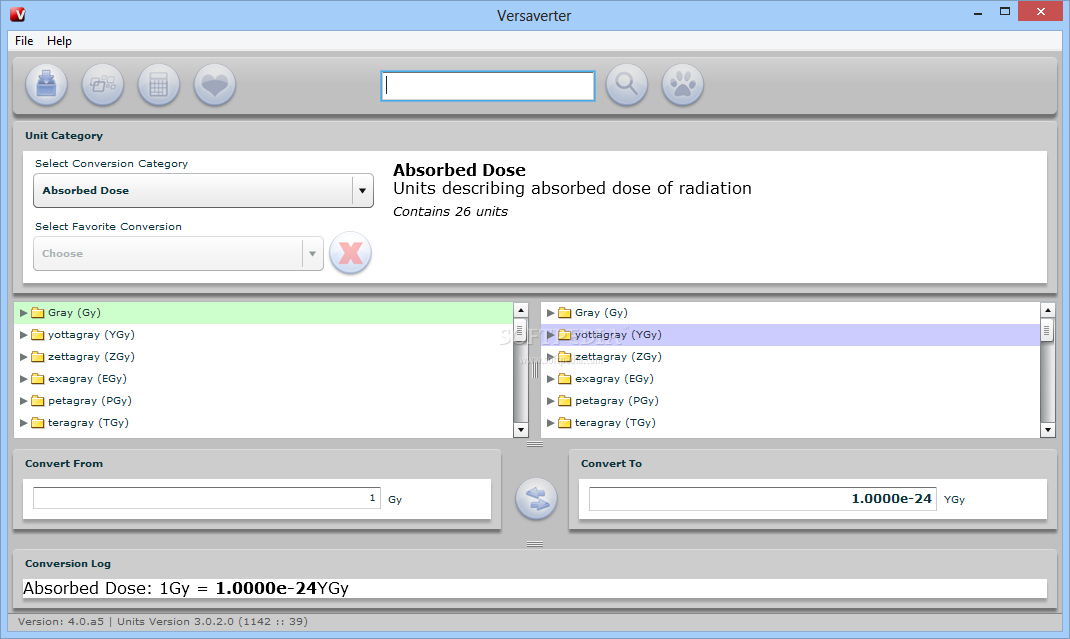The image size is (1070, 639).
Task: Expand exagray (EGy) in right list
Action: (550, 379)
